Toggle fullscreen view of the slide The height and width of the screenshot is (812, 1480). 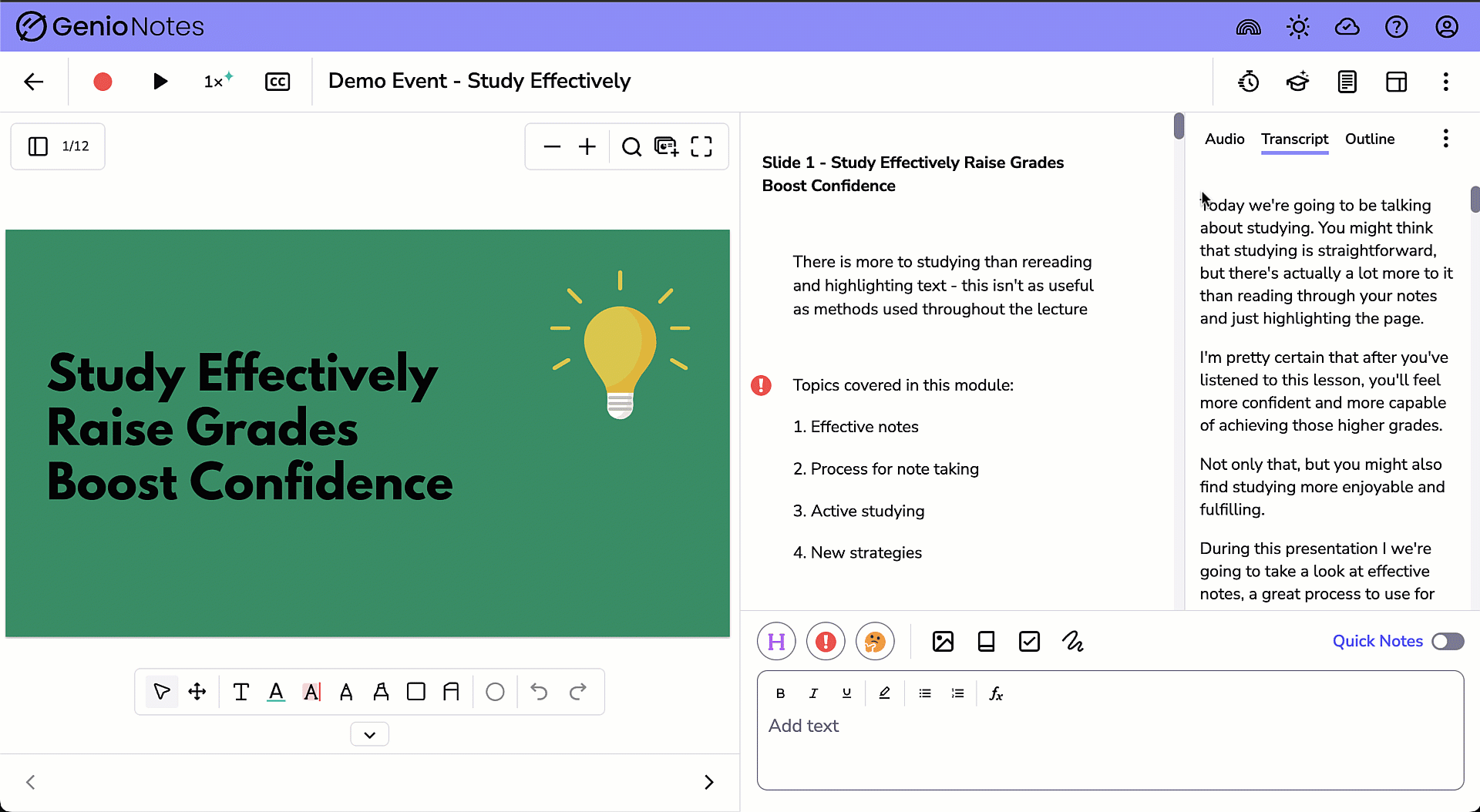tap(701, 146)
